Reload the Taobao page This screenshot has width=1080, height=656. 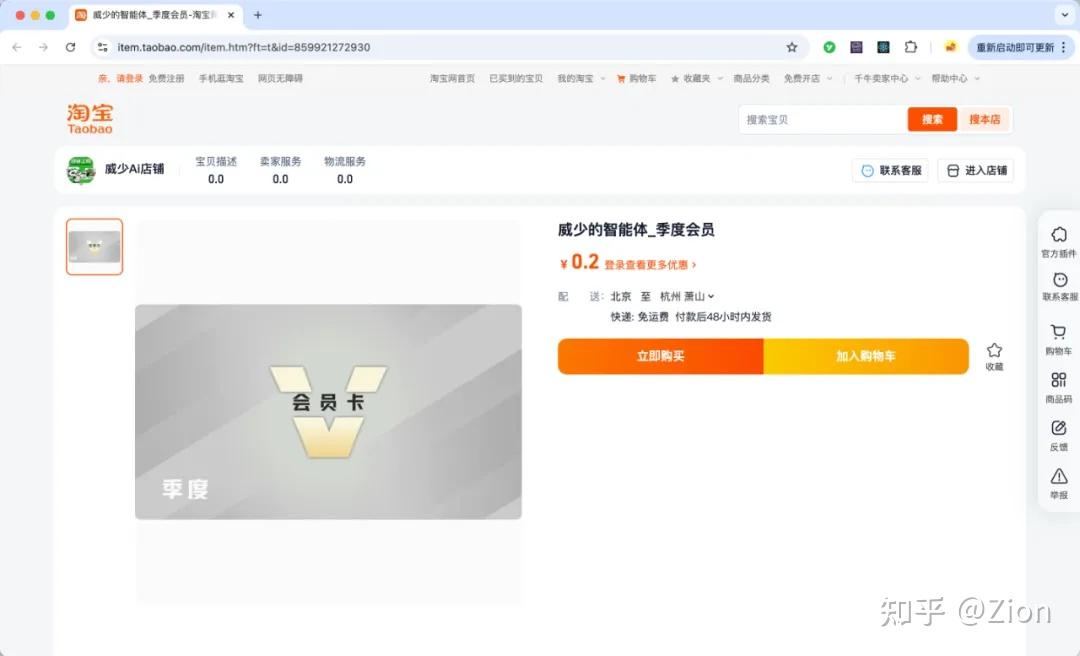pos(70,48)
